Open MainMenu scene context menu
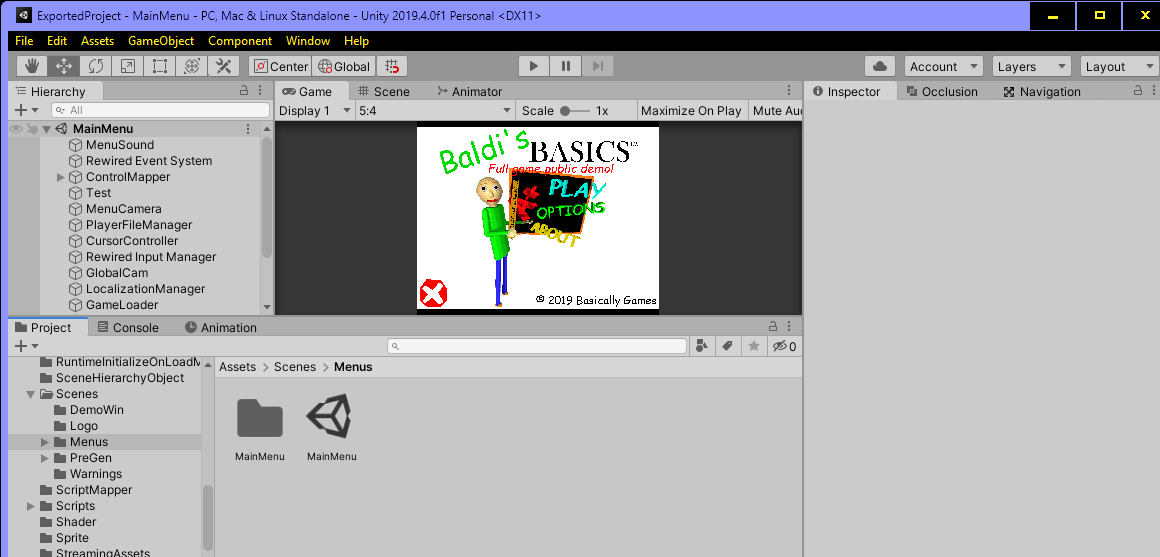This screenshot has height=557, width=1160. tap(248, 129)
